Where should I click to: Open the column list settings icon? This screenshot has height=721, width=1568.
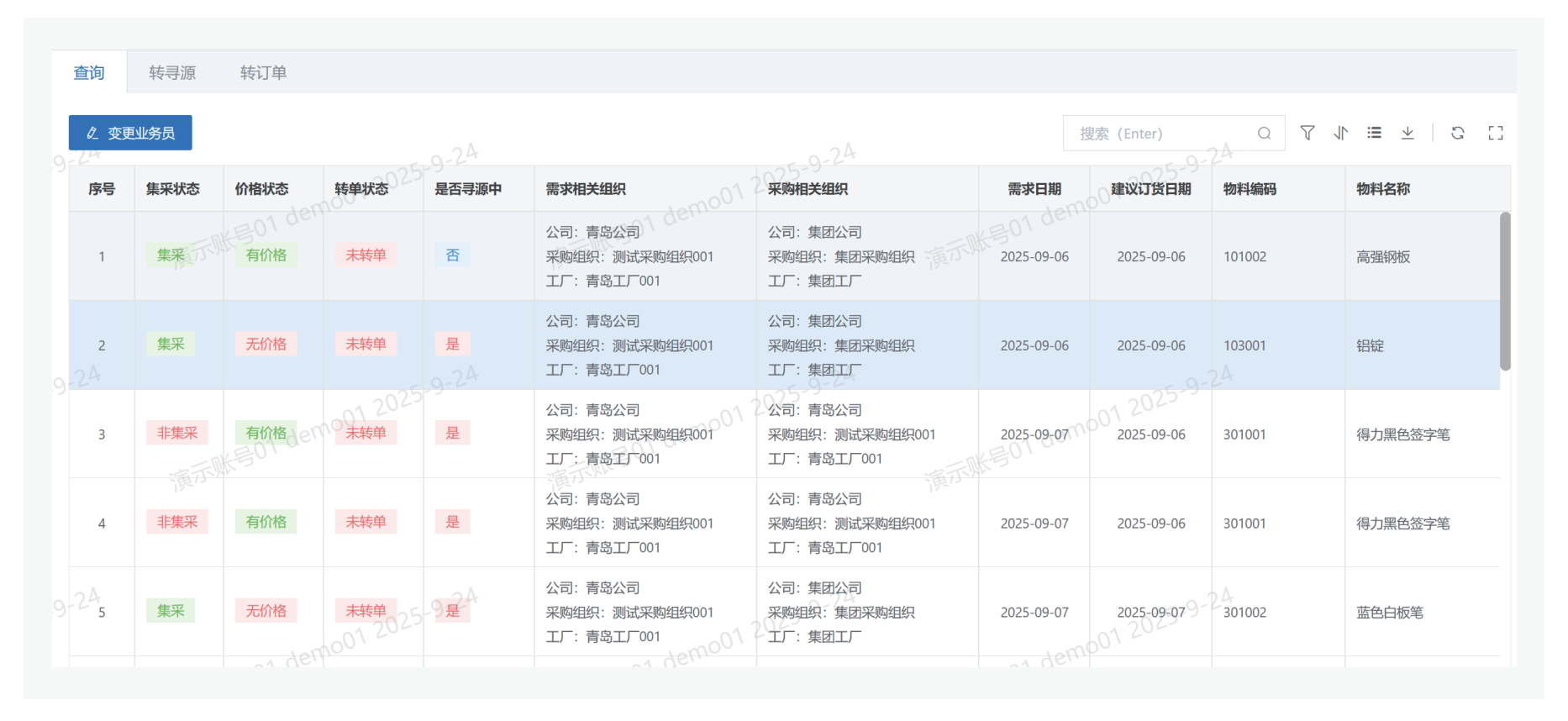coord(1375,133)
